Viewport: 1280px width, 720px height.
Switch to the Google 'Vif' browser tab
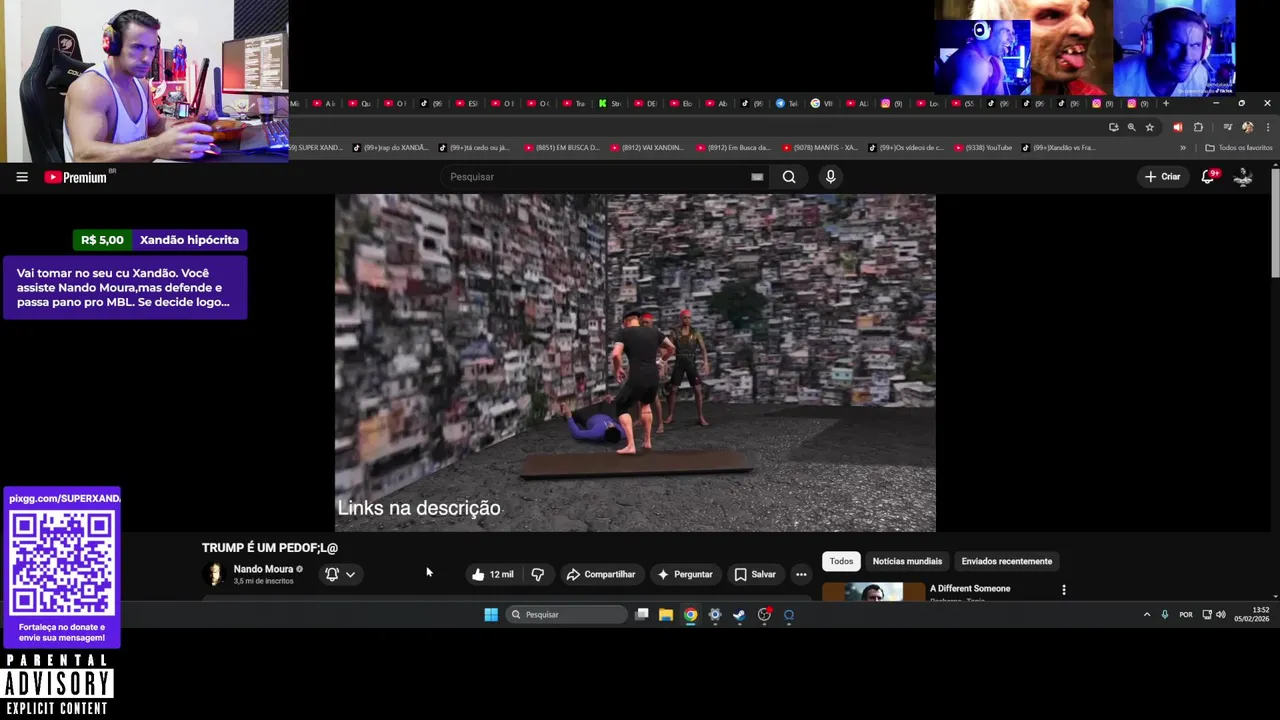(x=823, y=104)
